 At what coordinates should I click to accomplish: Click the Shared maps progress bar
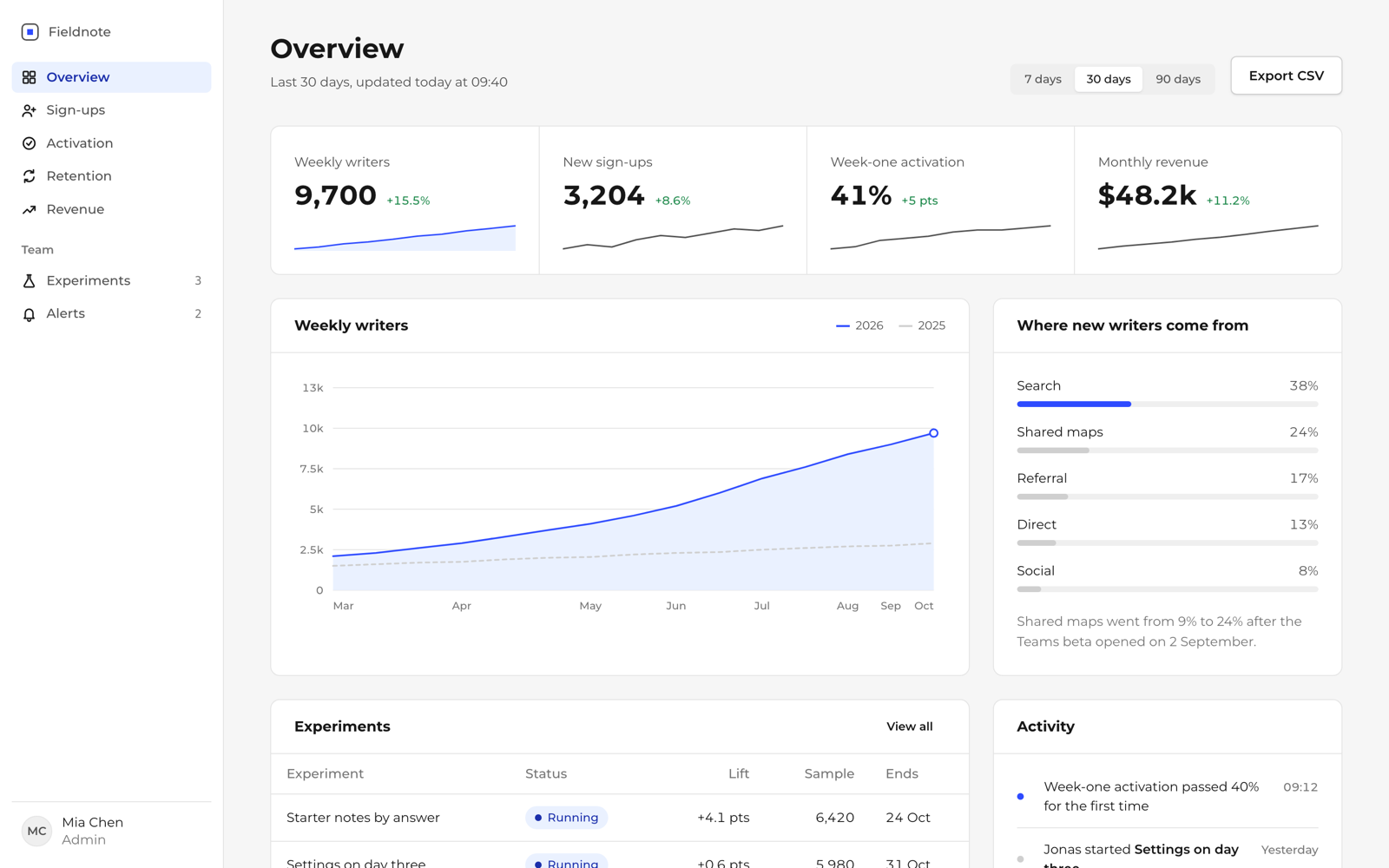click(1167, 450)
